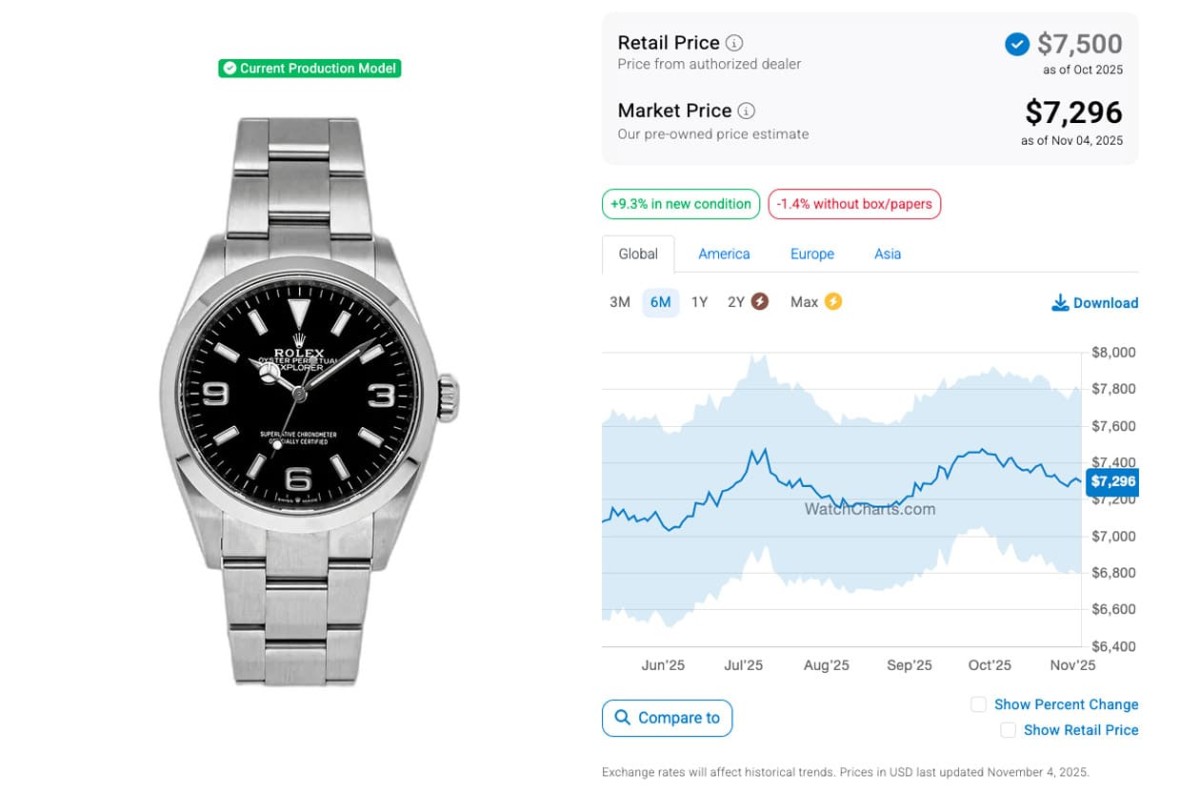Image resolution: width=1200 pixels, height=794 pixels.
Task: Click the Download chart icon
Action: (1060, 303)
